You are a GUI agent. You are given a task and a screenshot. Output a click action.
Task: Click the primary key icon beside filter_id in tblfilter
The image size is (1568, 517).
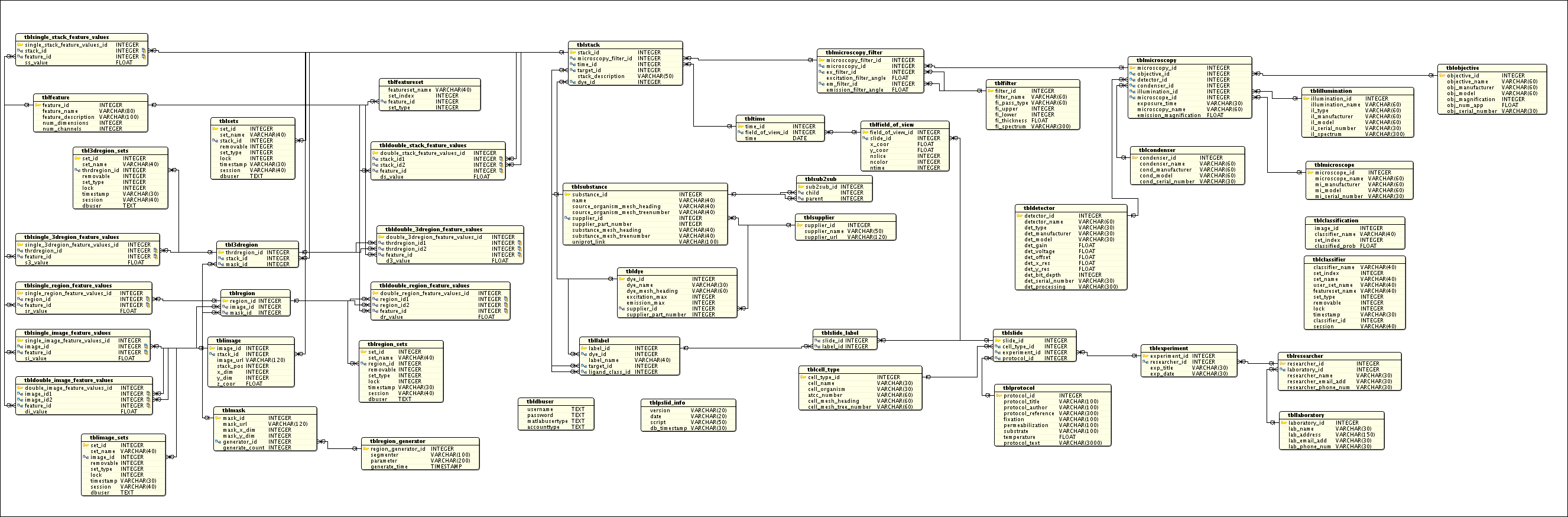pos(991,91)
